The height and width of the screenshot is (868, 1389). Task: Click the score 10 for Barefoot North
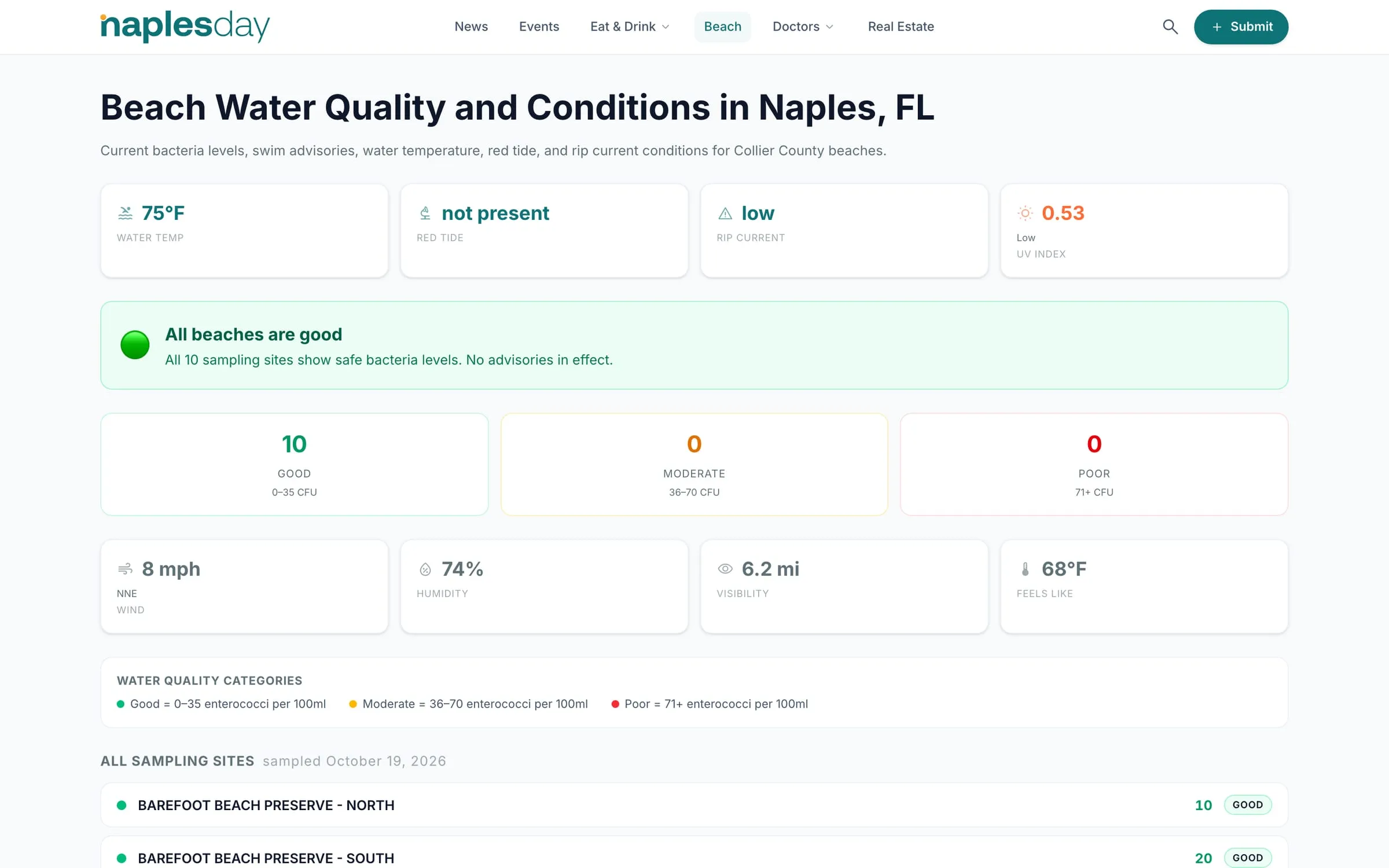tap(1203, 805)
